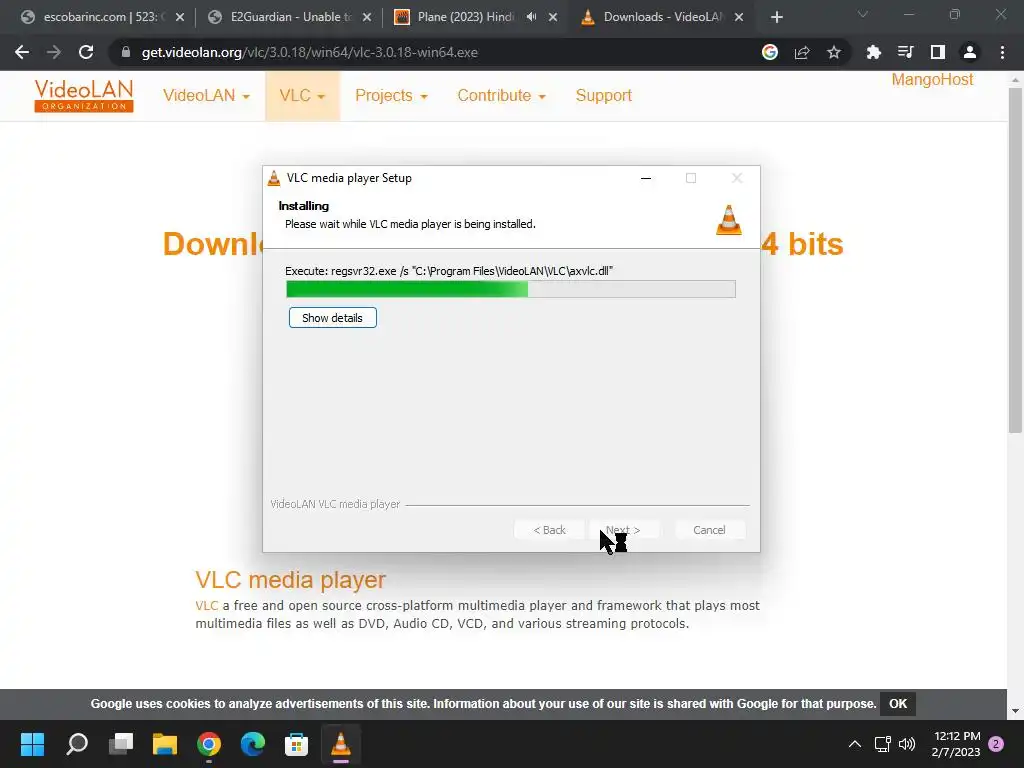Mute the Plane (2023) tab audio
Image resolution: width=1024 pixels, height=768 pixels.
(532, 17)
